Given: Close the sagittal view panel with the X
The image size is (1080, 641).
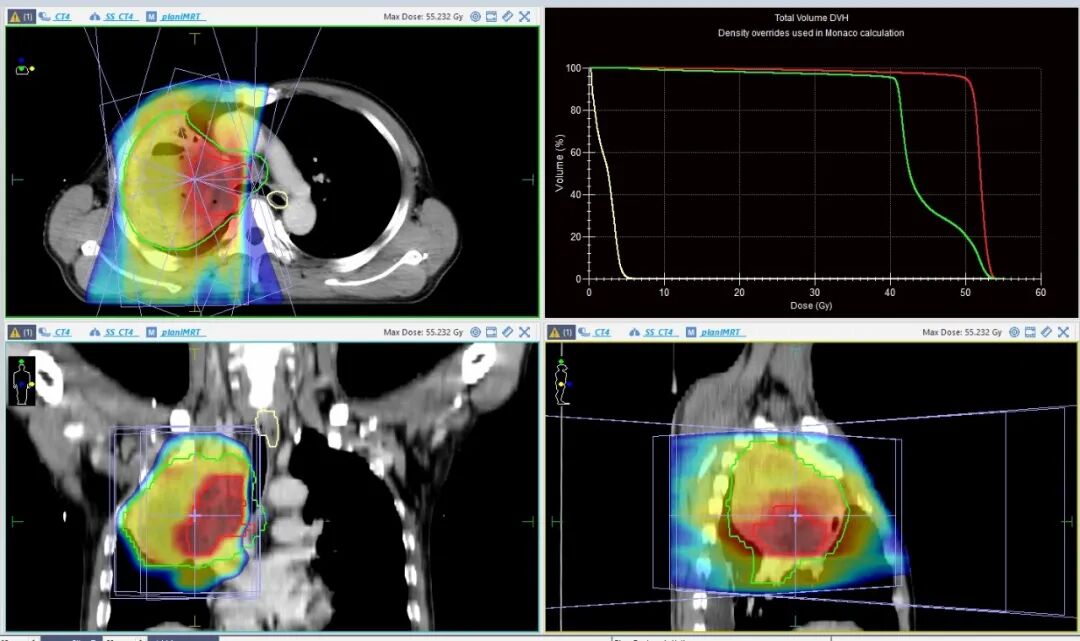Looking at the screenshot, I should [1063, 332].
